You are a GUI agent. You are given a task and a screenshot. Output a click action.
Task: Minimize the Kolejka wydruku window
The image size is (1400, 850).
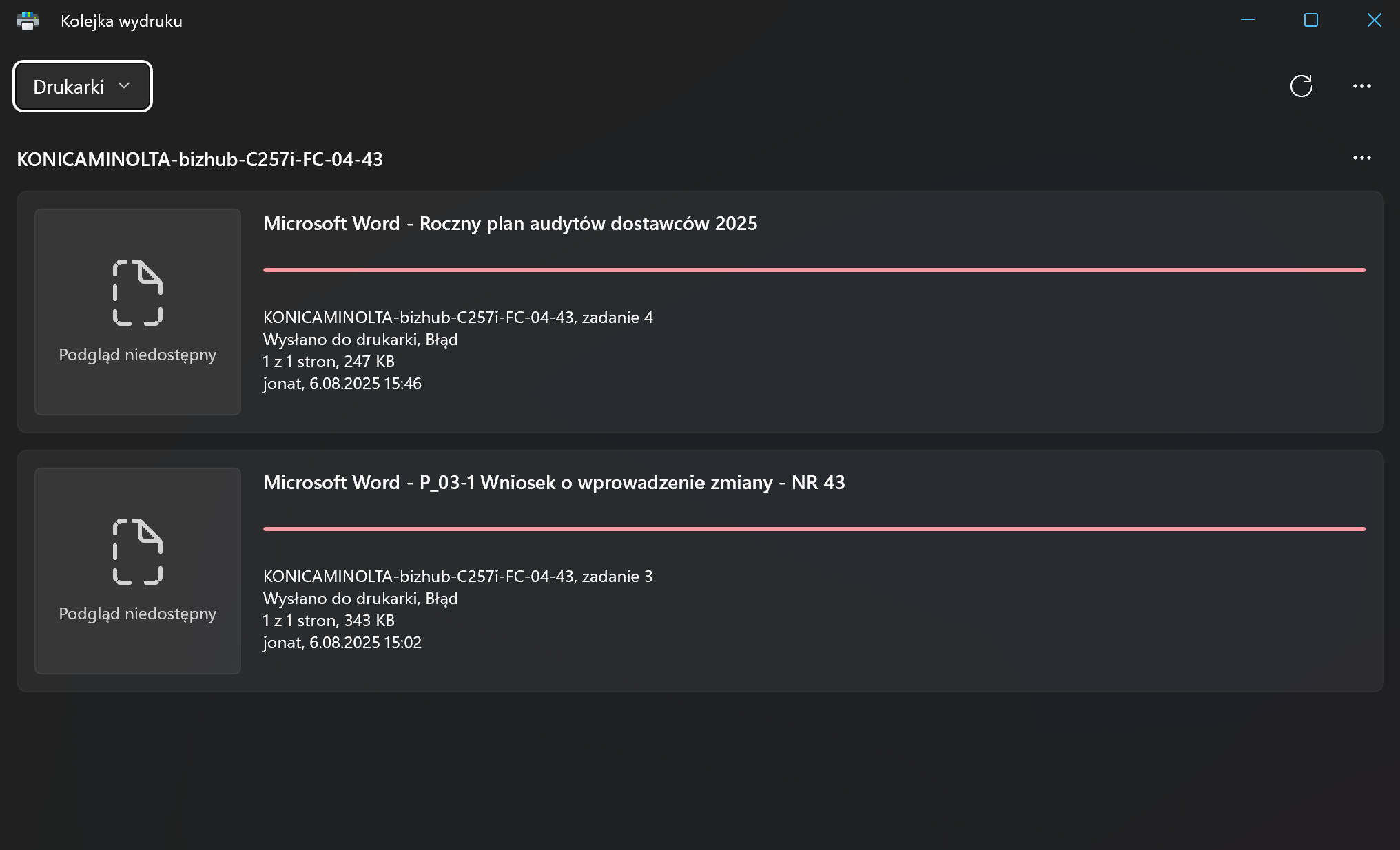(1248, 21)
